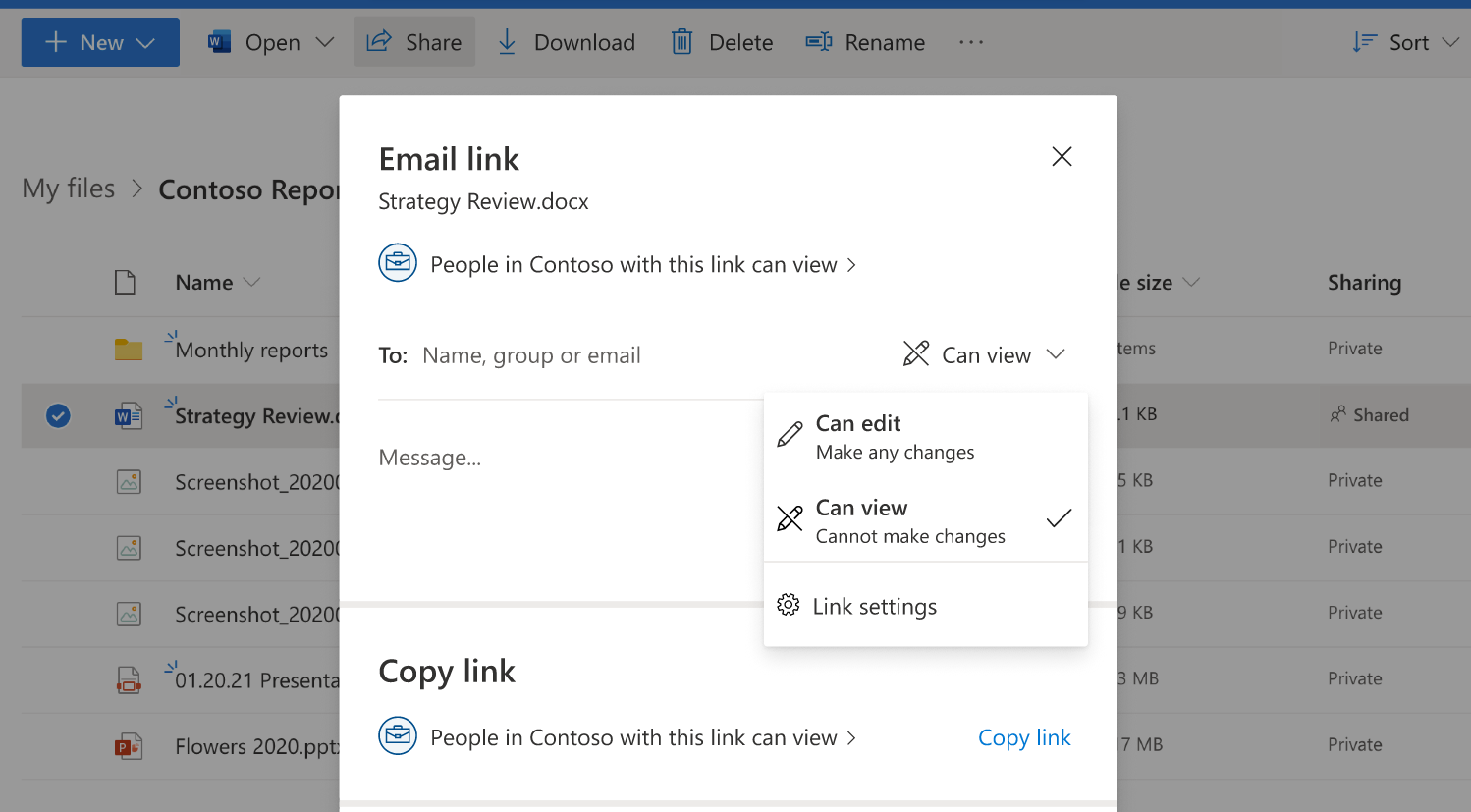Expand the Name column sort chevron
Viewport: 1471px width, 812px height.
[x=252, y=282]
